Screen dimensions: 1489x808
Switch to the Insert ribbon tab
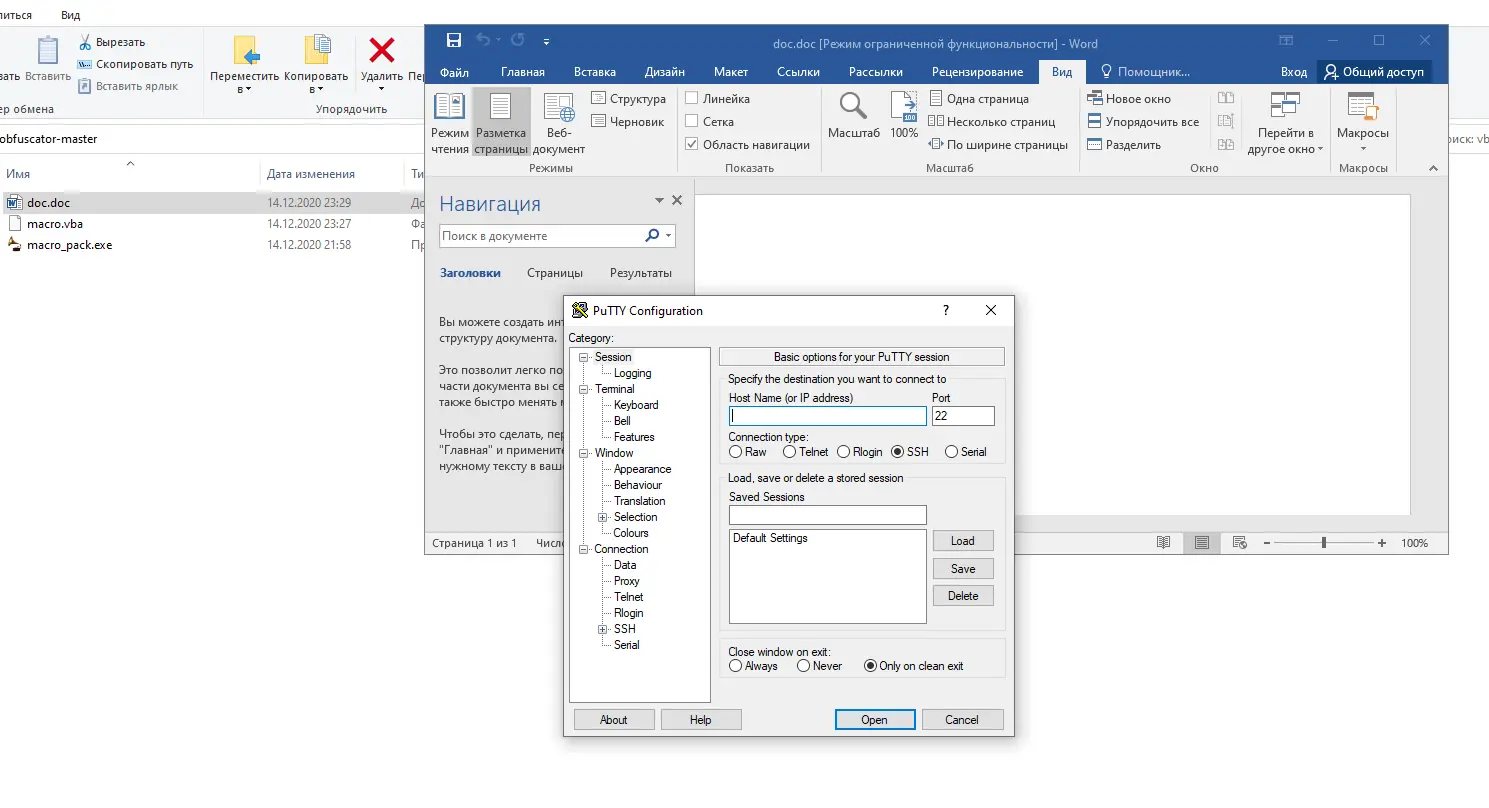tap(595, 72)
